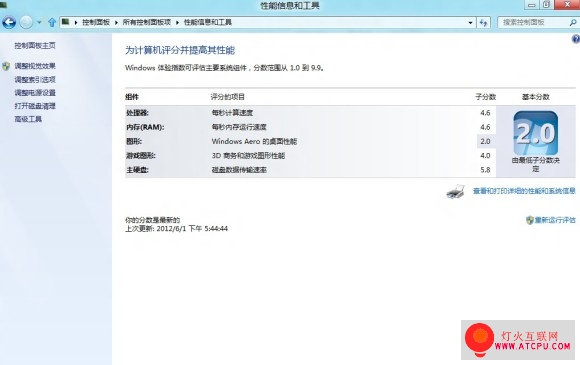Select 性能信息和工具 in the breadcrumb
This screenshot has height=365, width=580.
pos(208,22)
